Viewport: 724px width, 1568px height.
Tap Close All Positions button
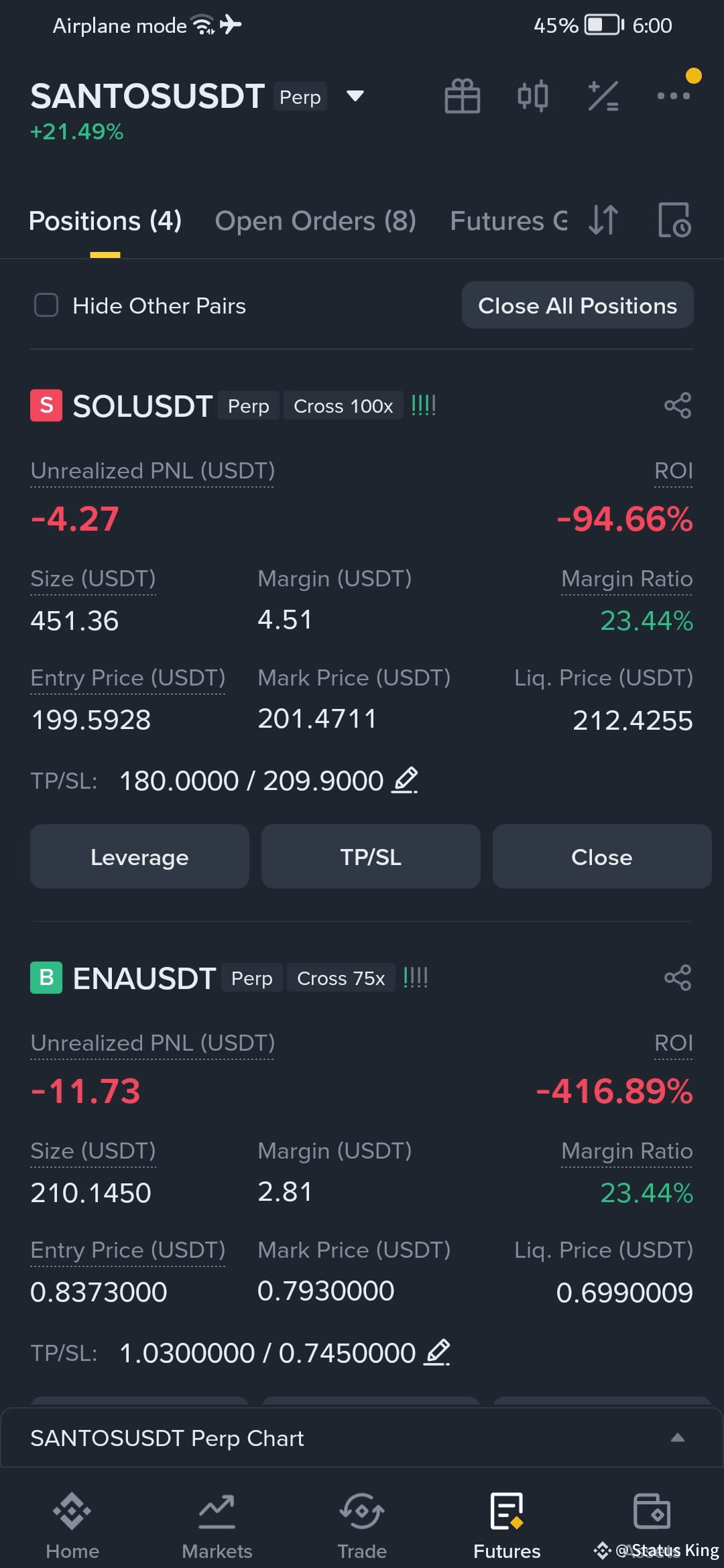(578, 306)
